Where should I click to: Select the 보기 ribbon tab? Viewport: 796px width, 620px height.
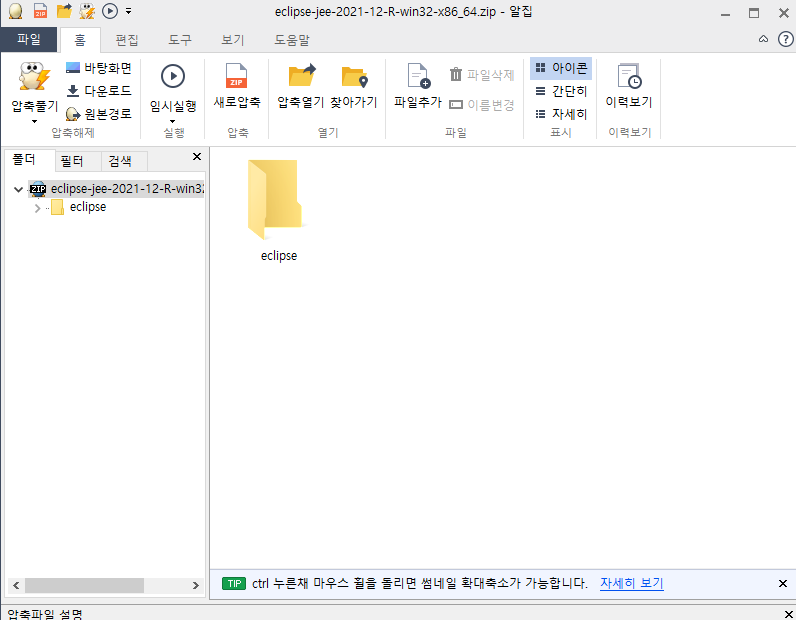coord(233,40)
